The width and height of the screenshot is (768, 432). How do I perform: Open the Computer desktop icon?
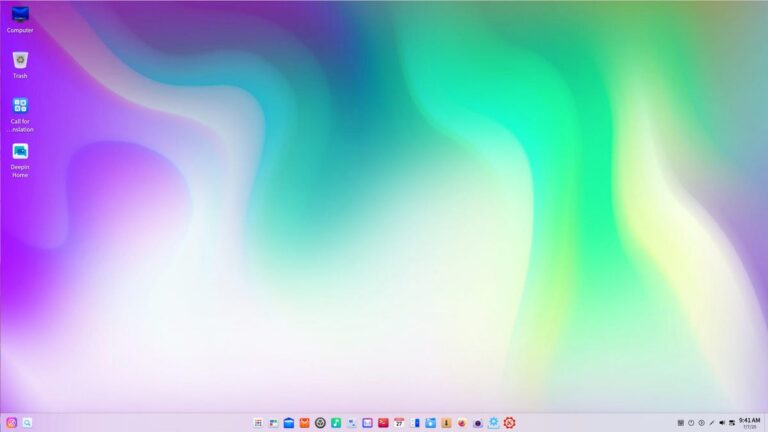point(20,15)
